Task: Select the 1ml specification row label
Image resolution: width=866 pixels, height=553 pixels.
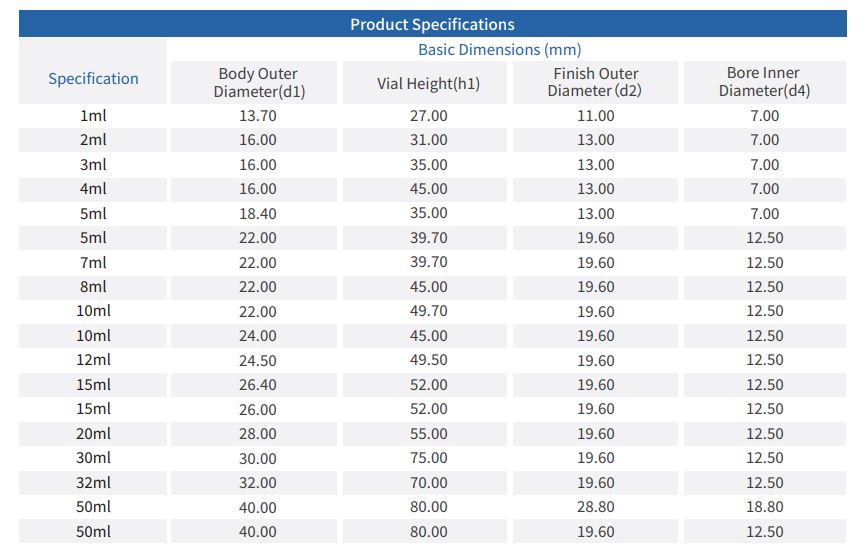Action: point(93,116)
